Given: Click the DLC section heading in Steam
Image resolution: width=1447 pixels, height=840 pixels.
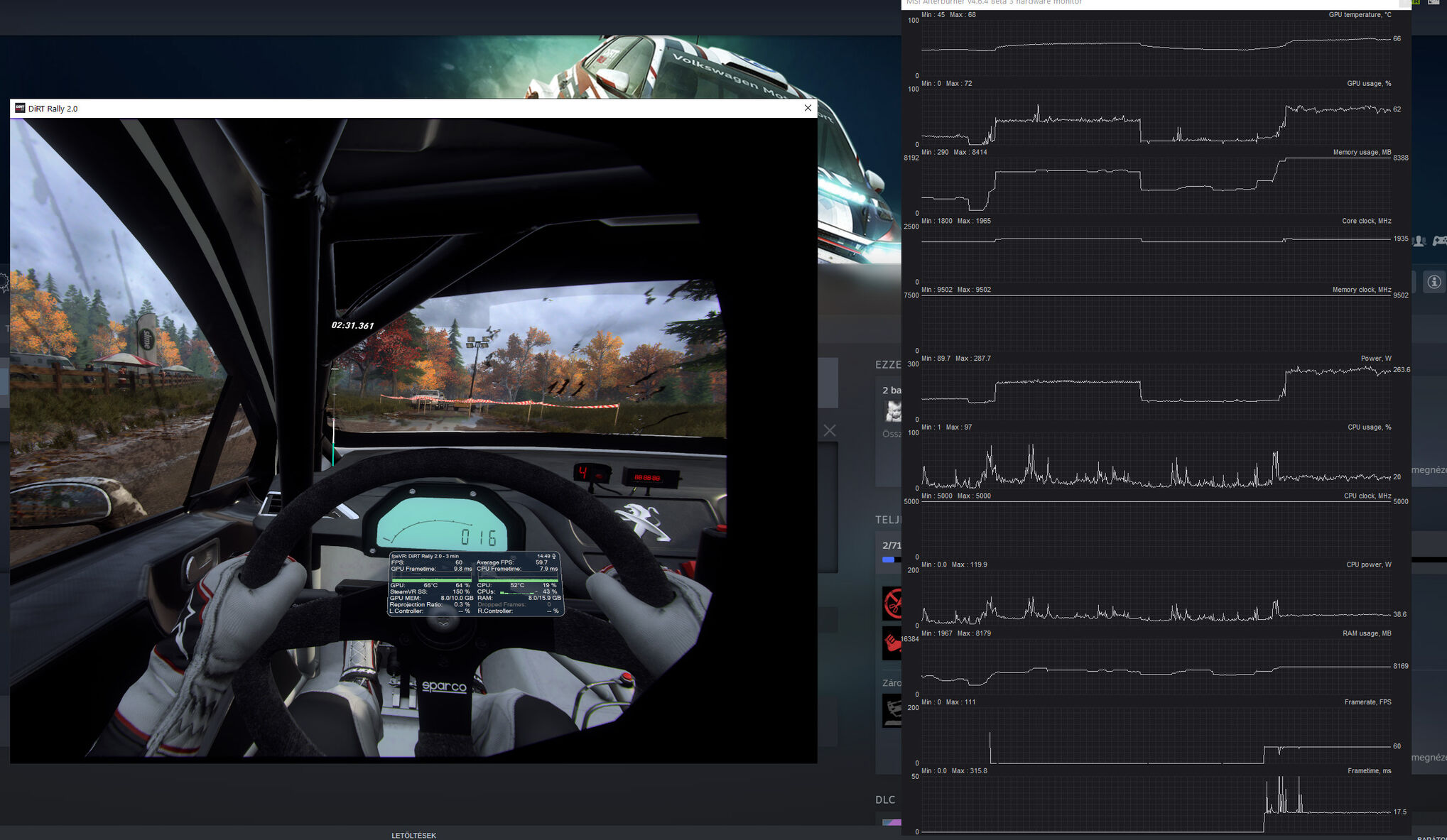Looking at the screenshot, I should pyautogui.click(x=885, y=800).
